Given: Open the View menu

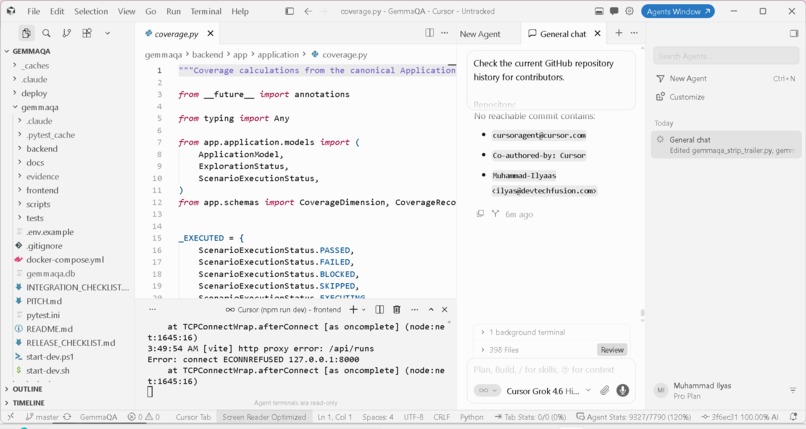Looking at the screenshot, I should [x=126, y=11].
